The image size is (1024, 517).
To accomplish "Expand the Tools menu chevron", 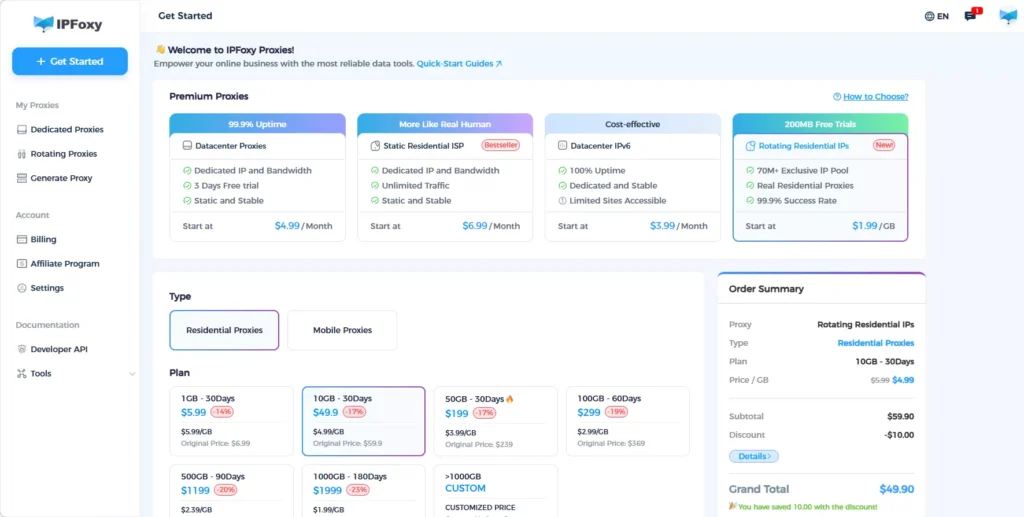I will pos(132,374).
